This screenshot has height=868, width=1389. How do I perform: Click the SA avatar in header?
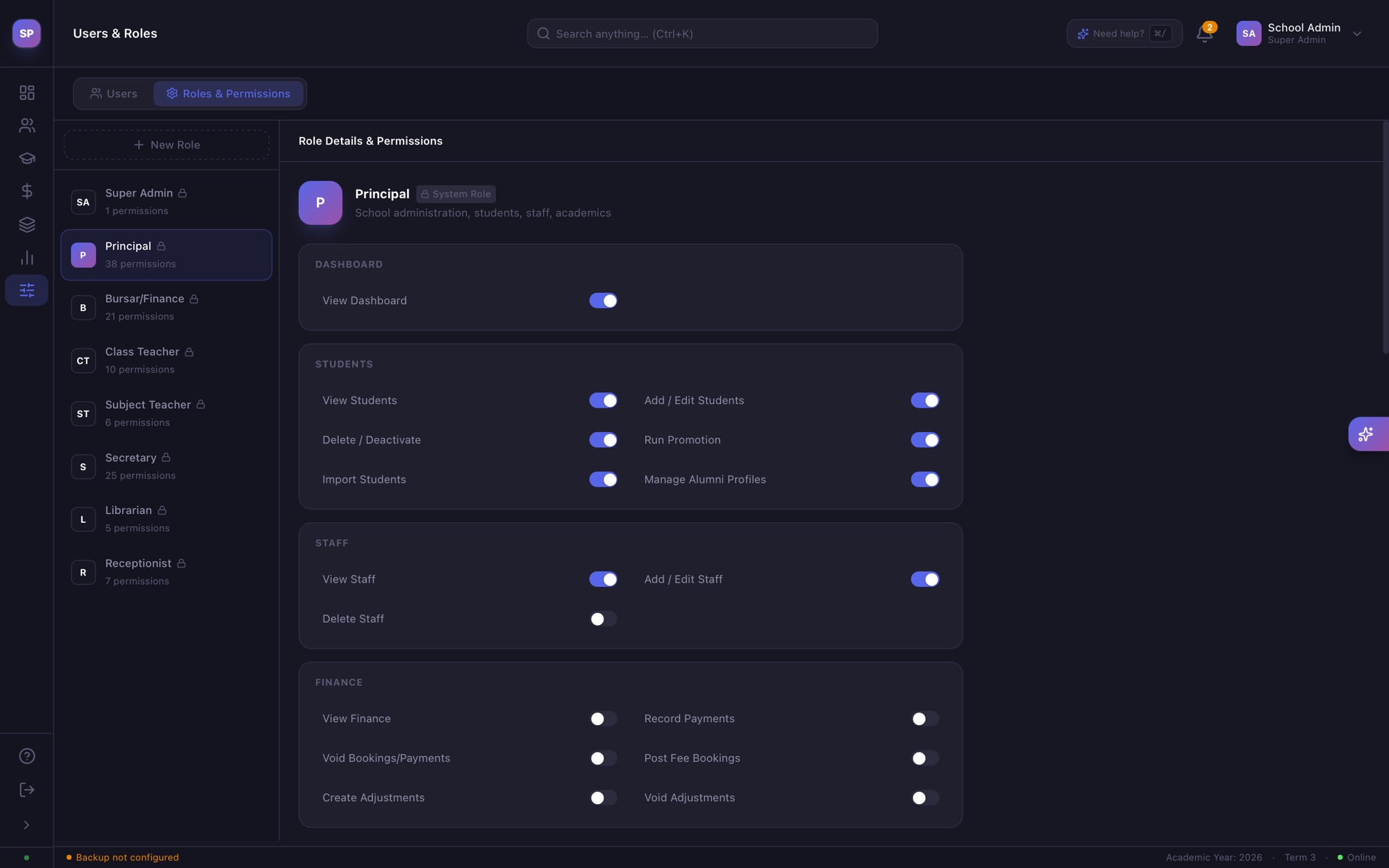click(1249, 33)
